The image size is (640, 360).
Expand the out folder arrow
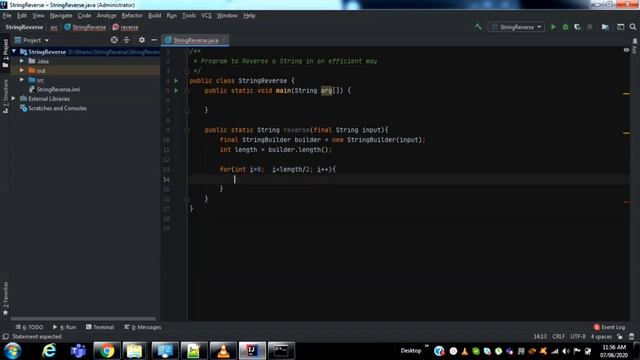[22, 71]
